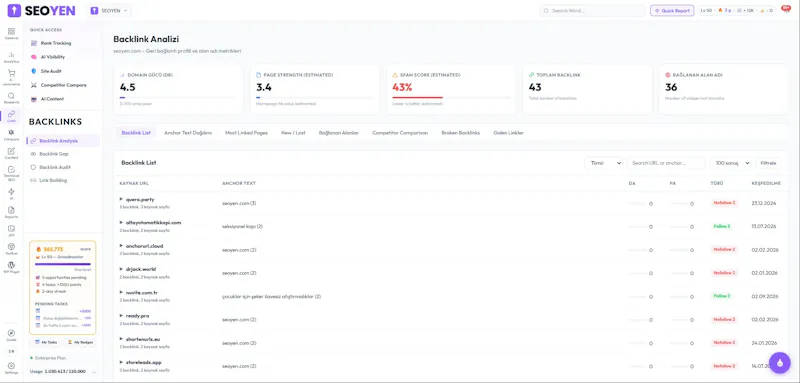Switch to Anchor Text Dağılımı tab

[x=188, y=133]
